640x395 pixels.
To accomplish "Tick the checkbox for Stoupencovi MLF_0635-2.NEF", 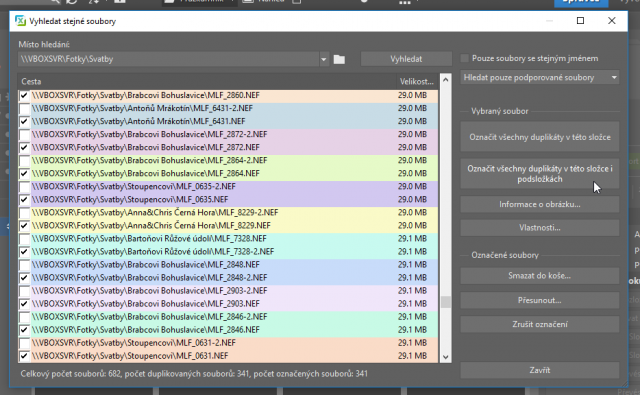I will coord(24,187).
